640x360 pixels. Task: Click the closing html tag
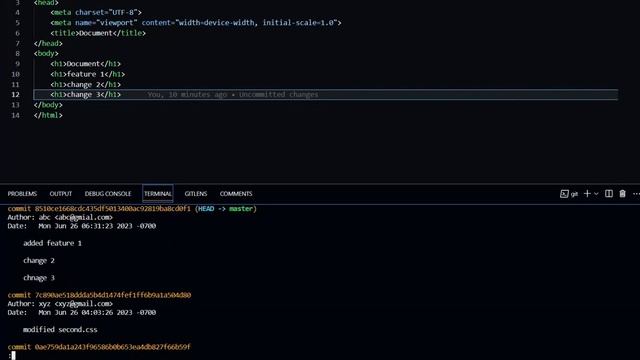48,115
